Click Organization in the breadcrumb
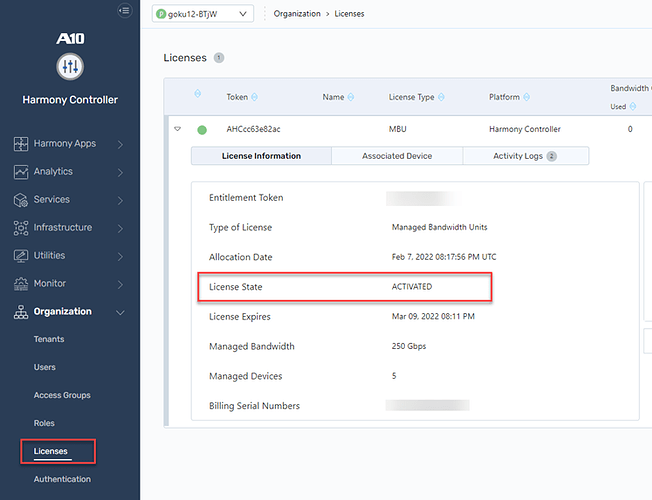This screenshot has width=652, height=500. [297, 14]
